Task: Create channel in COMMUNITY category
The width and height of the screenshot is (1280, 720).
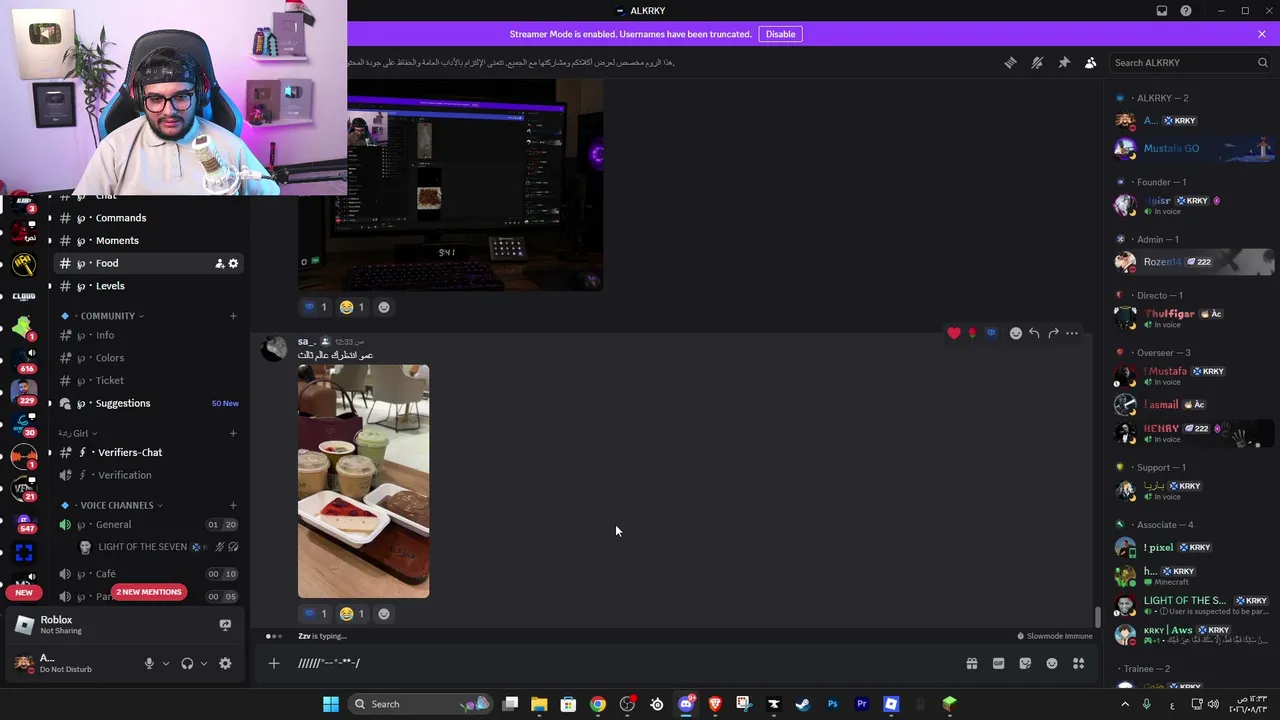Action: pos(233,316)
